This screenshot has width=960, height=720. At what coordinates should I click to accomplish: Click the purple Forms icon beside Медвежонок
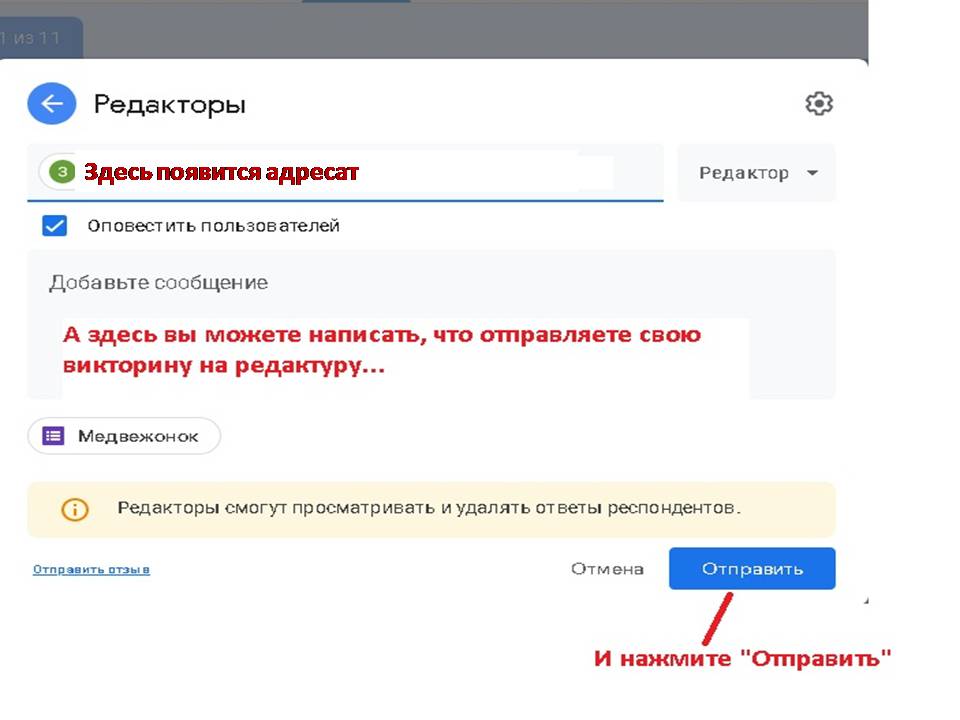pyautogui.click(x=53, y=436)
